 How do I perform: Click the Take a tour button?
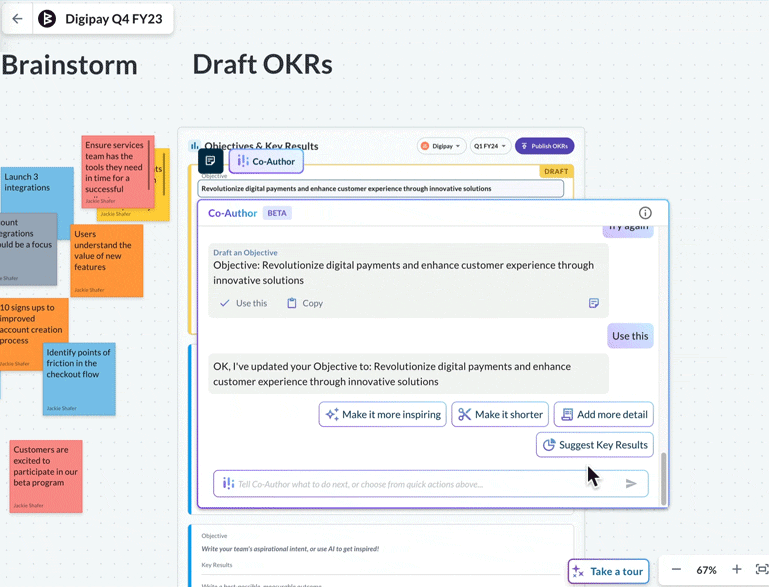click(x=608, y=571)
